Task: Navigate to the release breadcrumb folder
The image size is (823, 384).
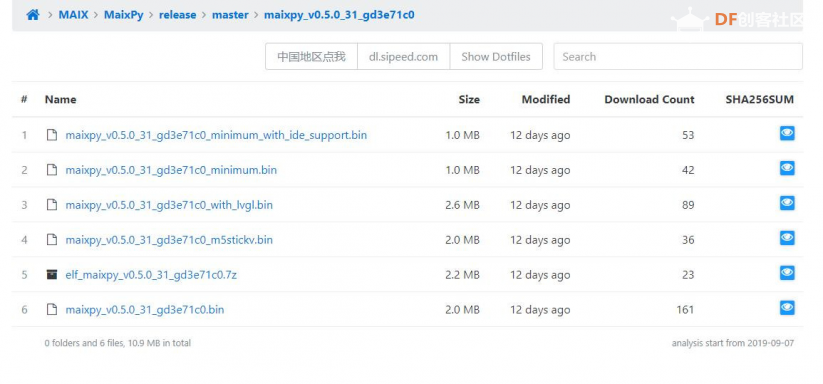Action: click(177, 15)
